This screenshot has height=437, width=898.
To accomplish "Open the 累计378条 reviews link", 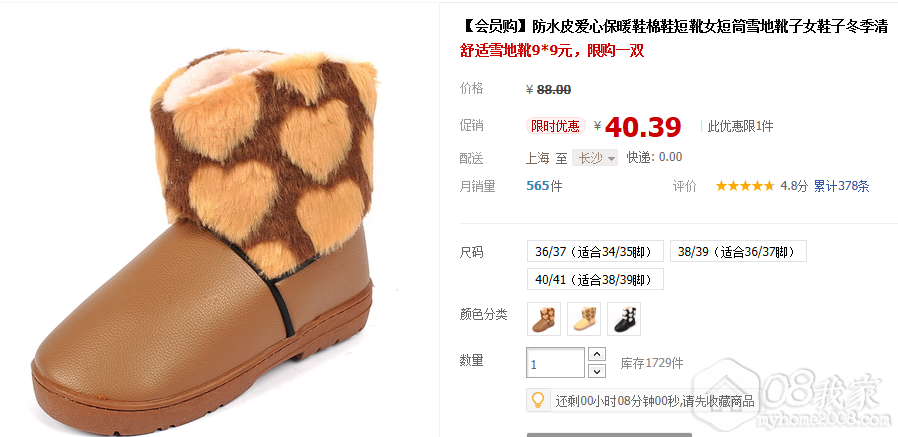I will point(841,186).
